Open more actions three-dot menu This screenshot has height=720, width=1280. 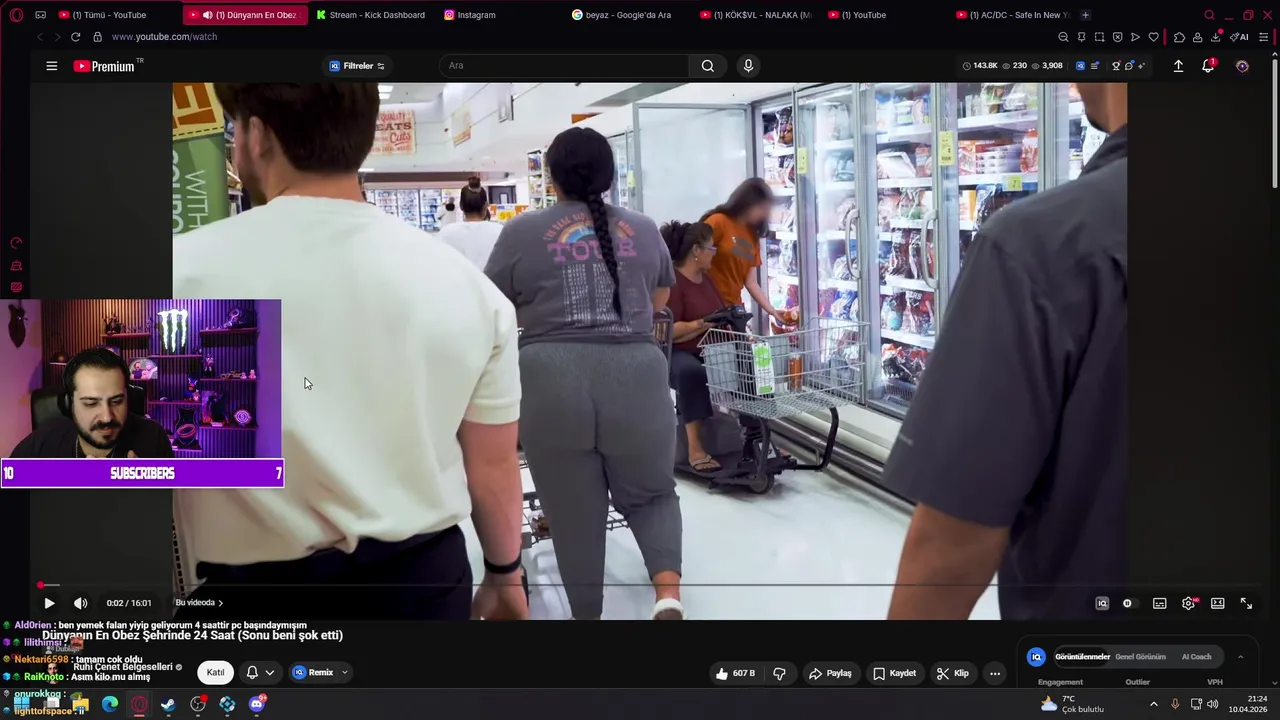click(994, 673)
